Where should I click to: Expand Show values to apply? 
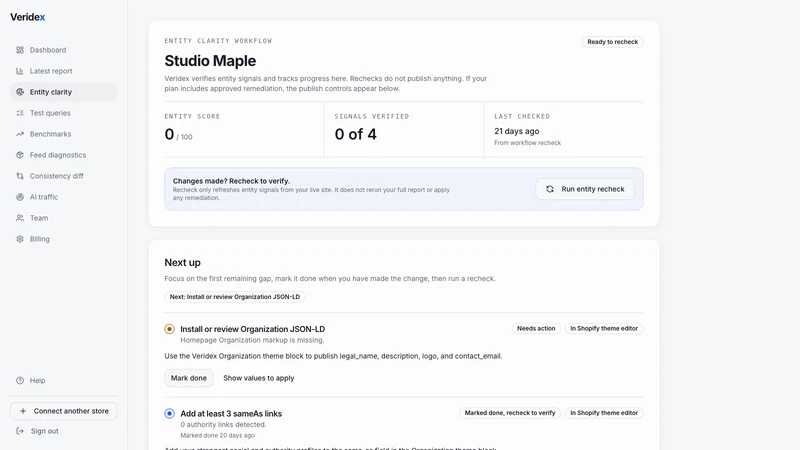(259, 378)
